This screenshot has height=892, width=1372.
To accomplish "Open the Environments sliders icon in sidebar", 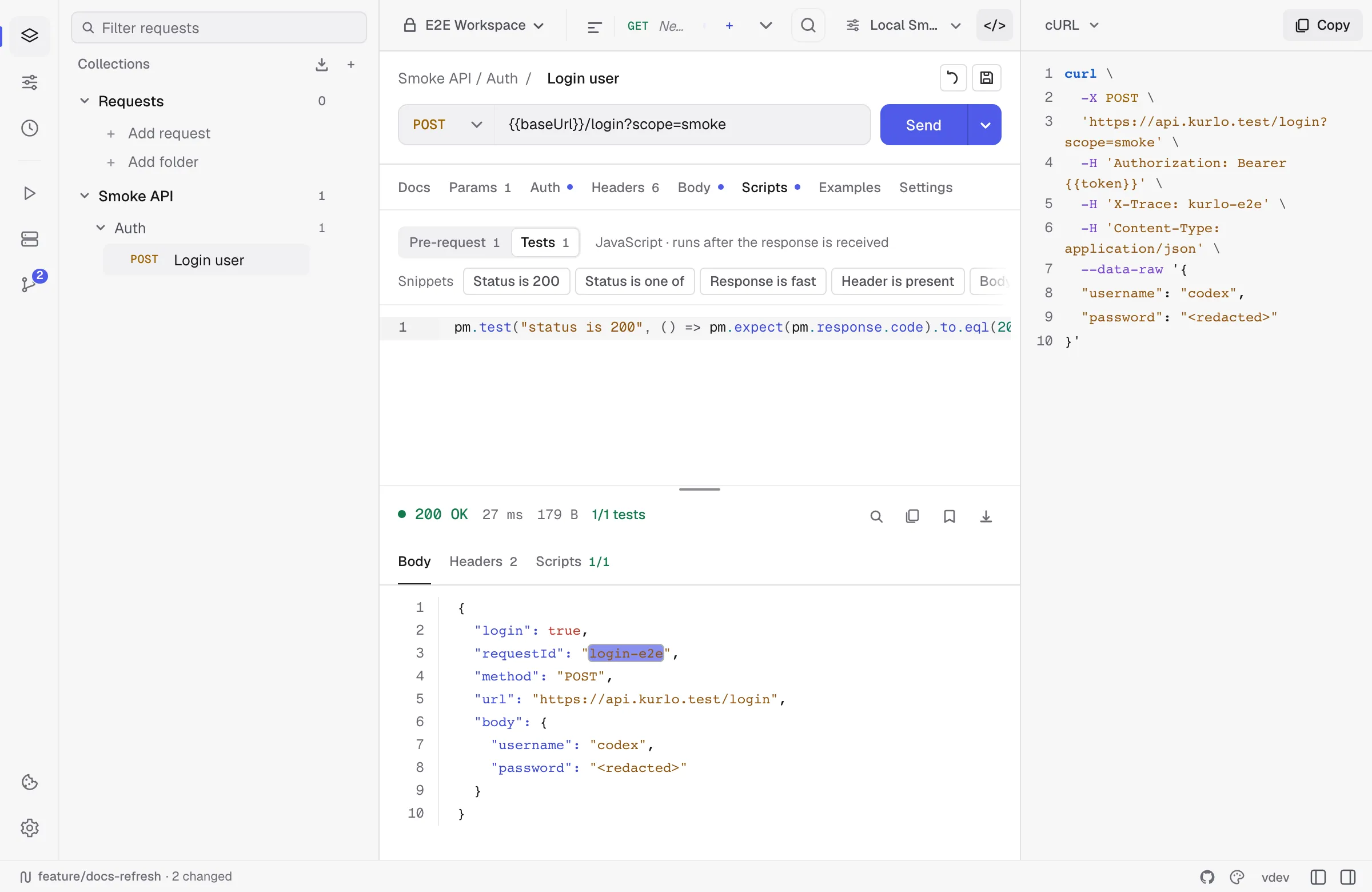I will coord(29,82).
